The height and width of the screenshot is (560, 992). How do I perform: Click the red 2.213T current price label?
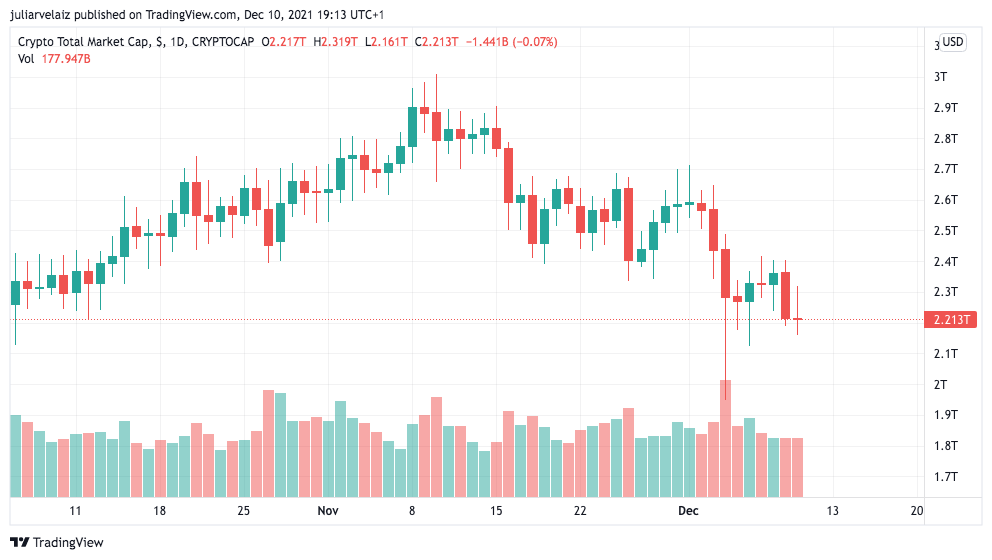(954, 320)
